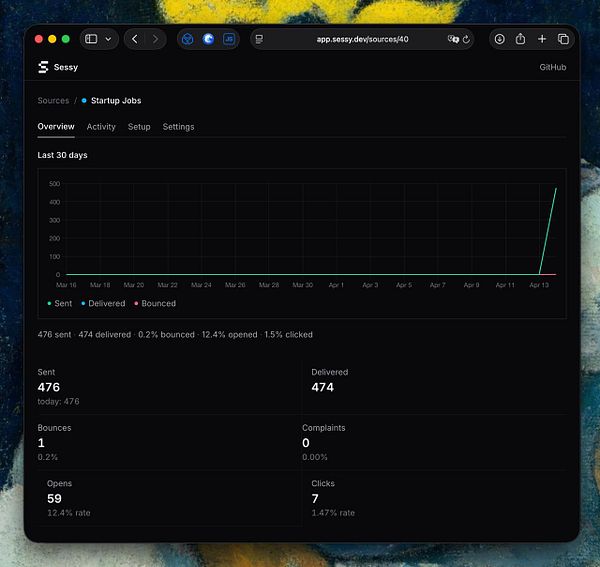Open the GitHub link
Image resolution: width=600 pixels, height=567 pixels.
(x=553, y=67)
